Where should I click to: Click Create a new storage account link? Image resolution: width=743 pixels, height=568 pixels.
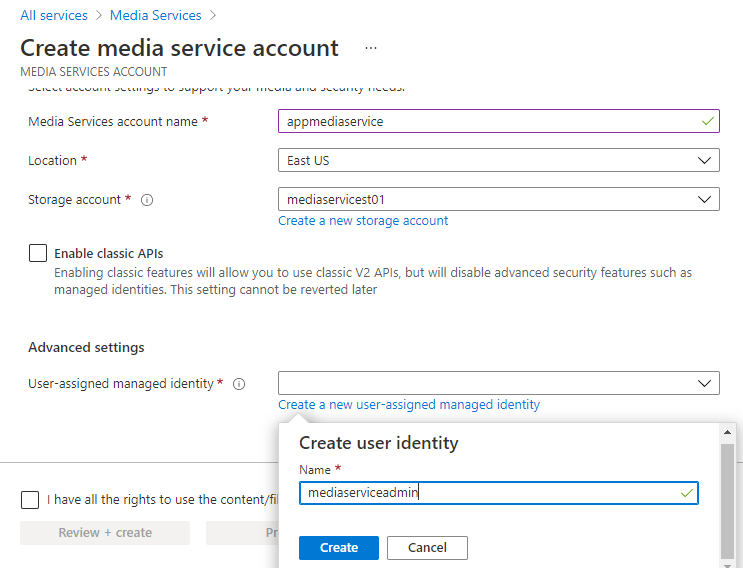click(x=363, y=220)
